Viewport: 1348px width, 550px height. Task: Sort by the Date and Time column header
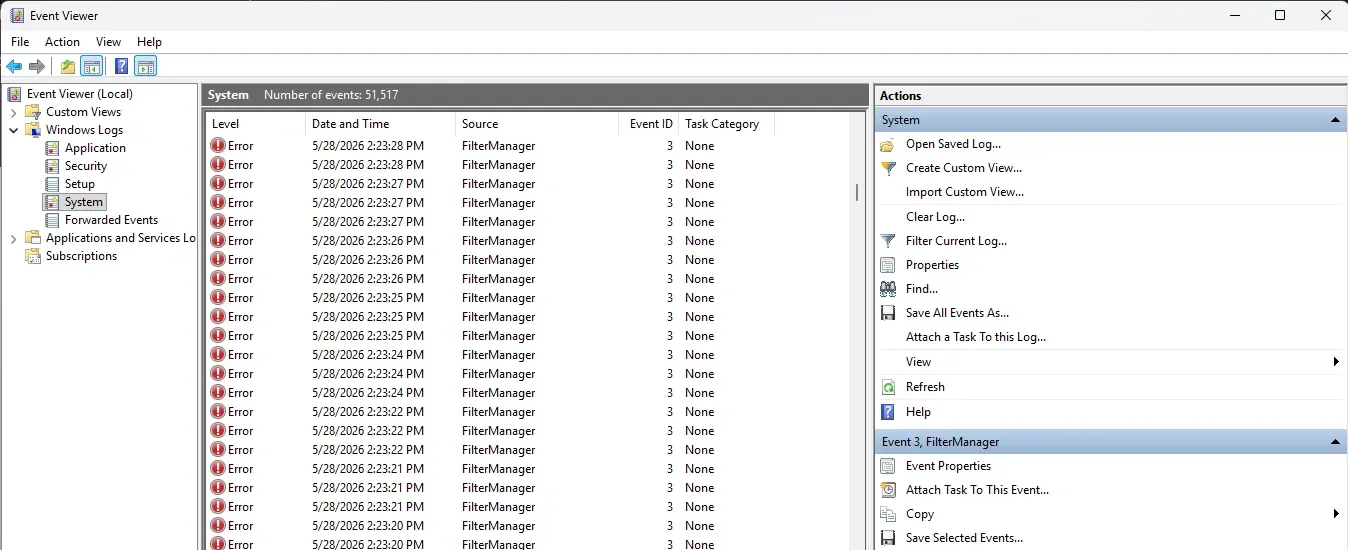[x=380, y=124]
